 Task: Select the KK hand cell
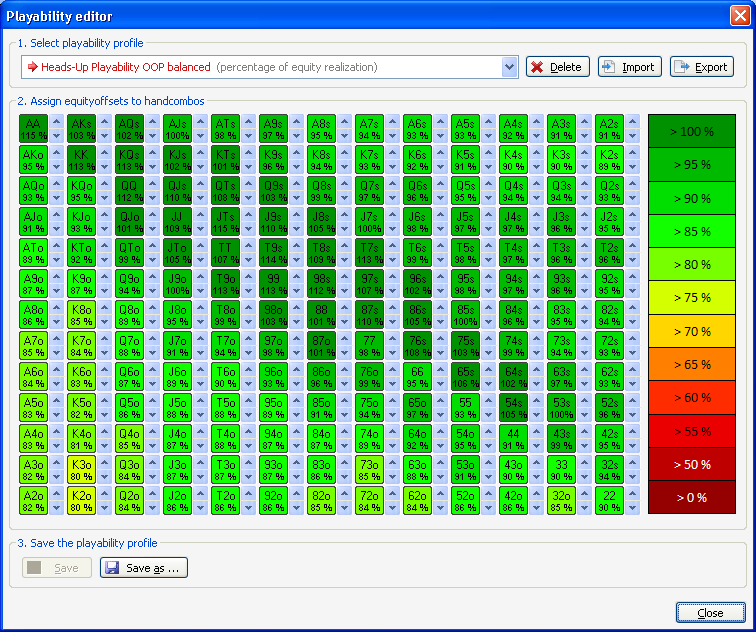(81, 160)
